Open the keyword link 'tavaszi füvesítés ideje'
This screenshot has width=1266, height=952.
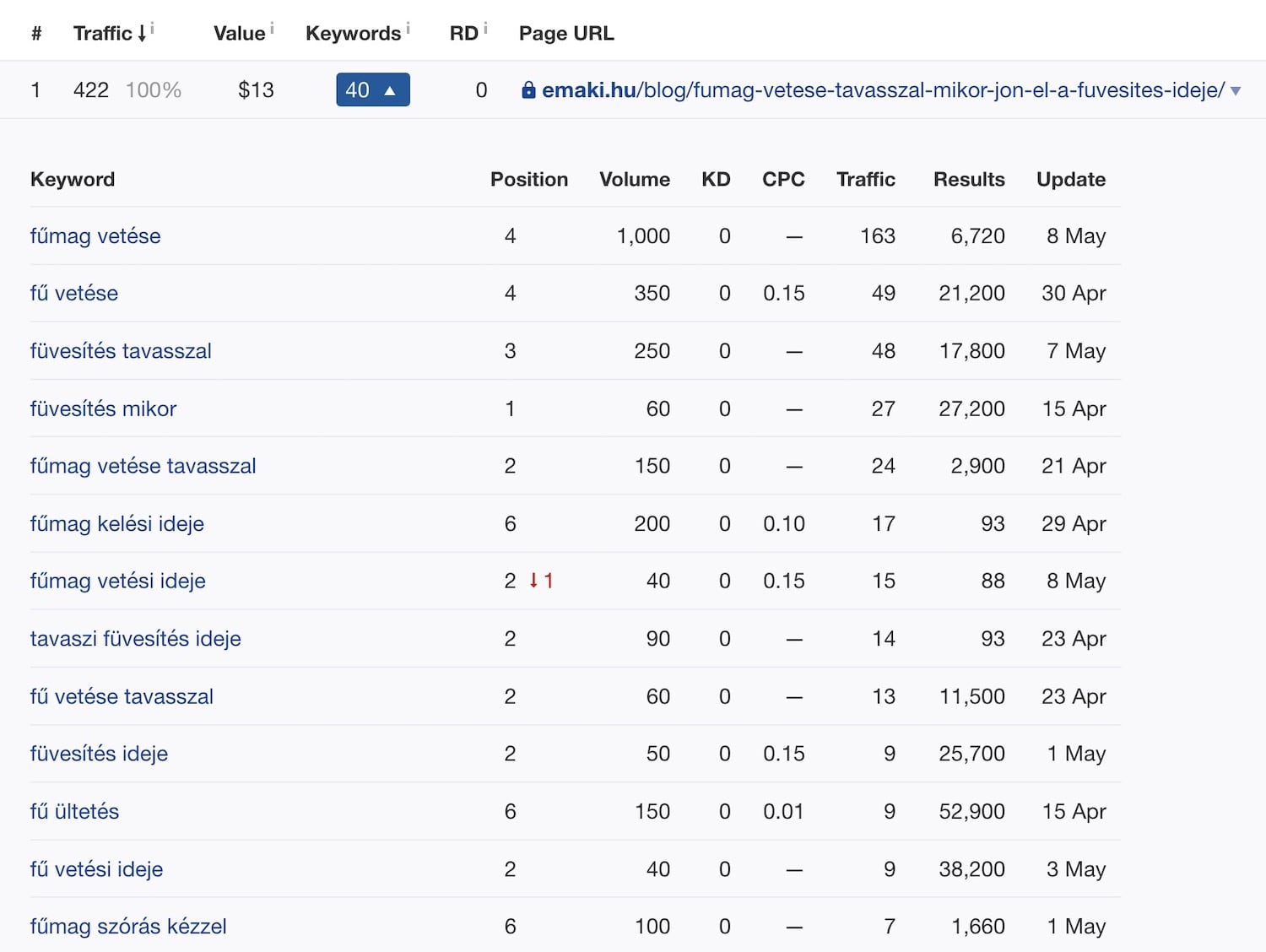136,639
